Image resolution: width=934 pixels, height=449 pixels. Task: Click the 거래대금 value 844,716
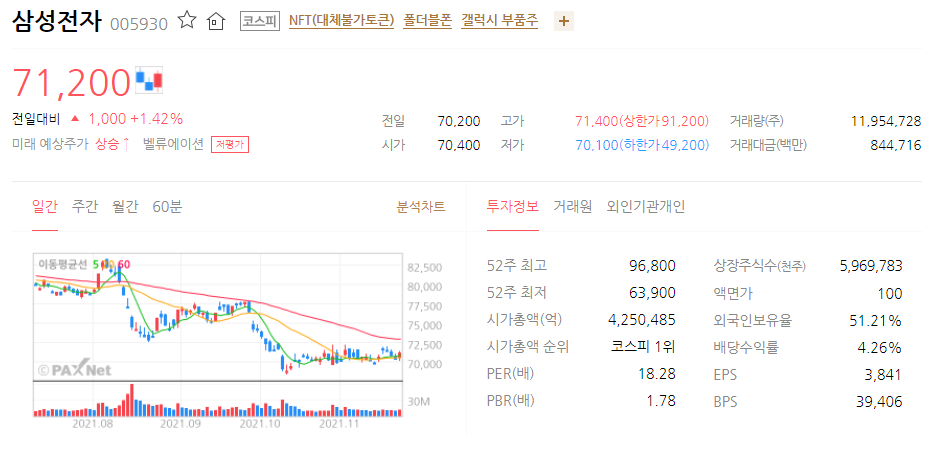click(x=898, y=145)
